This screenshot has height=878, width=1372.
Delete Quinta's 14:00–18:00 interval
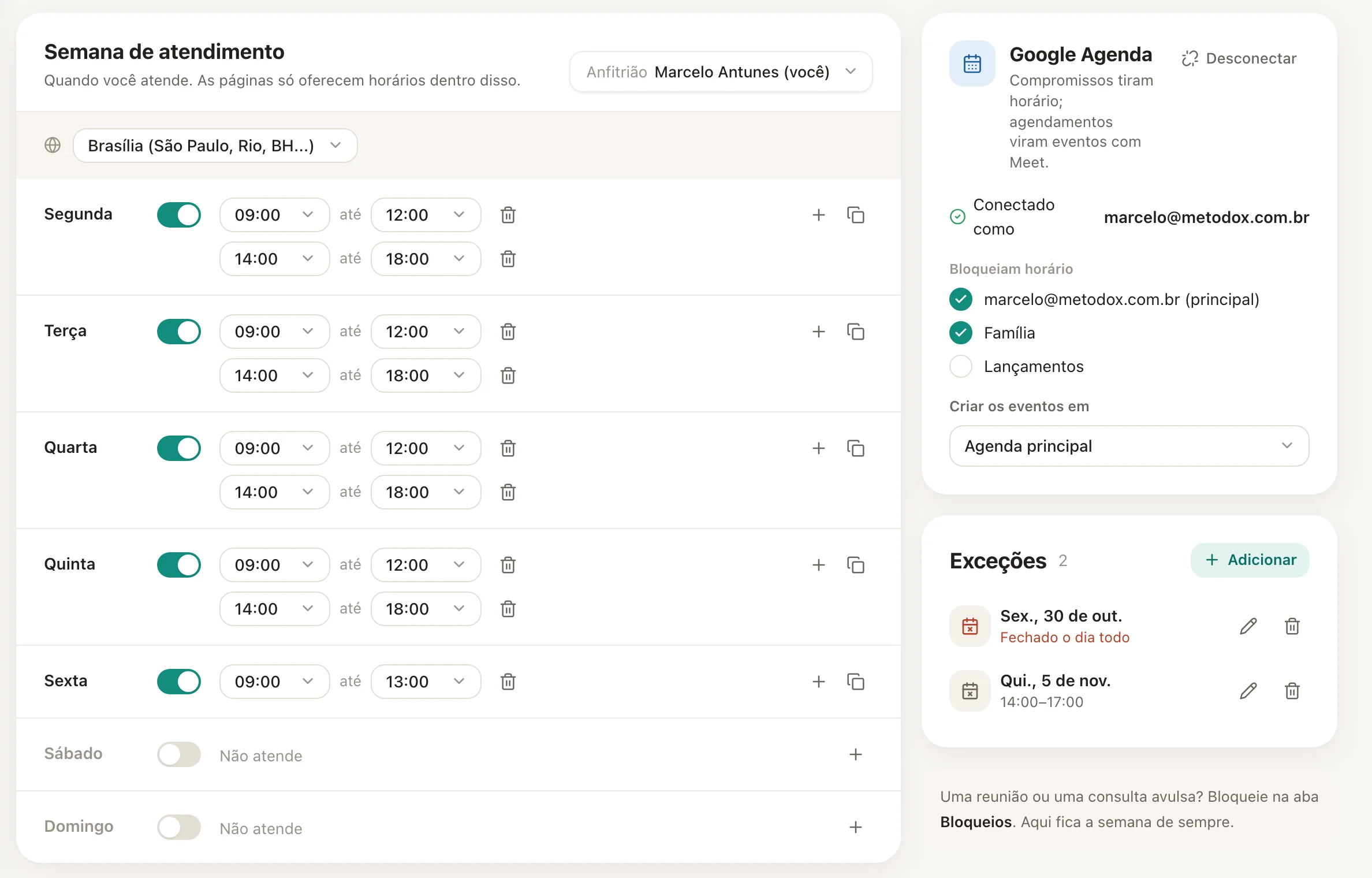[x=508, y=609]
